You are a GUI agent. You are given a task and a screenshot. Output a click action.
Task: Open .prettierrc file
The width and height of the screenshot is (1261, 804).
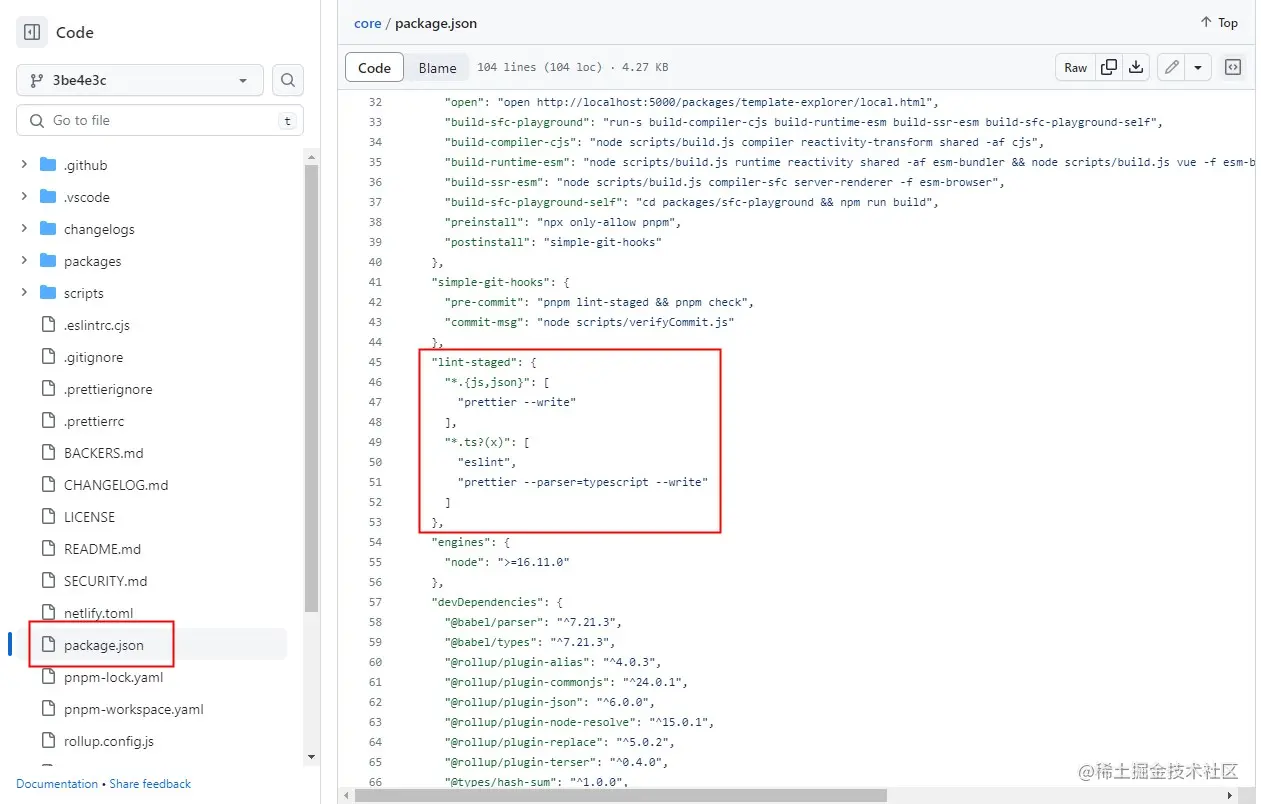pyautogui.click(x=94, y=421)
